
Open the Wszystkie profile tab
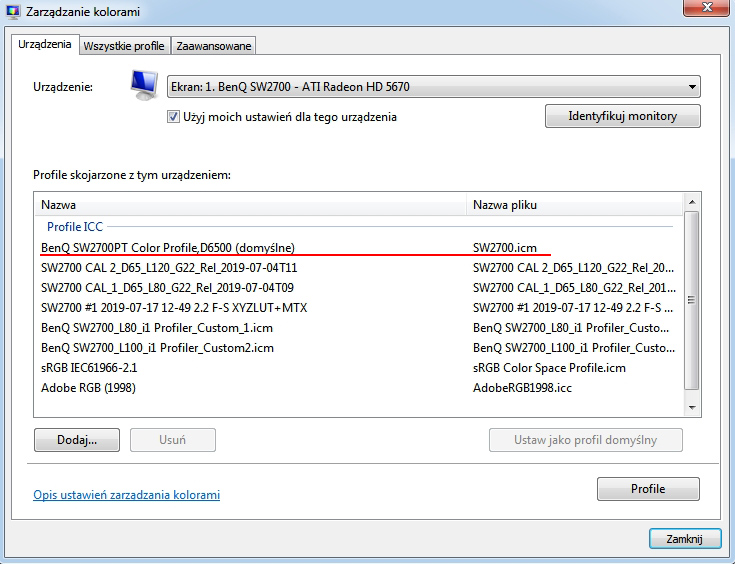click(124, 46)
